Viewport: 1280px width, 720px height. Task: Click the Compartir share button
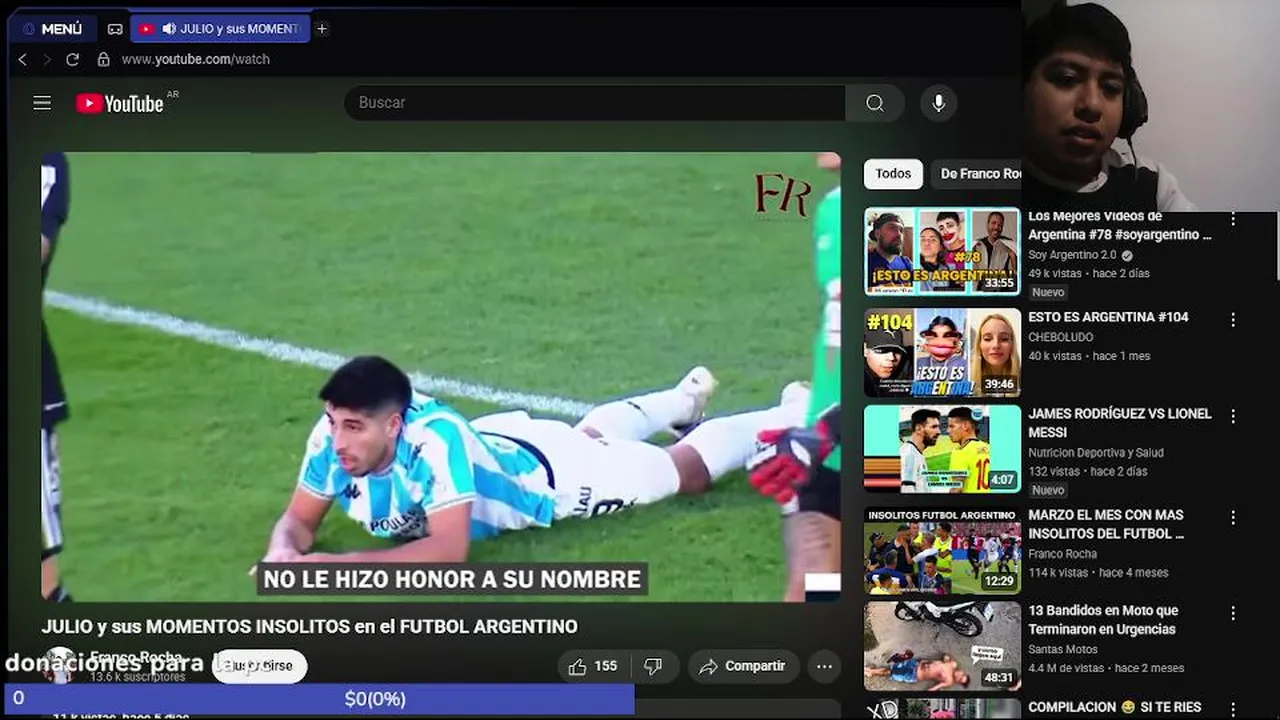point(742,666)
